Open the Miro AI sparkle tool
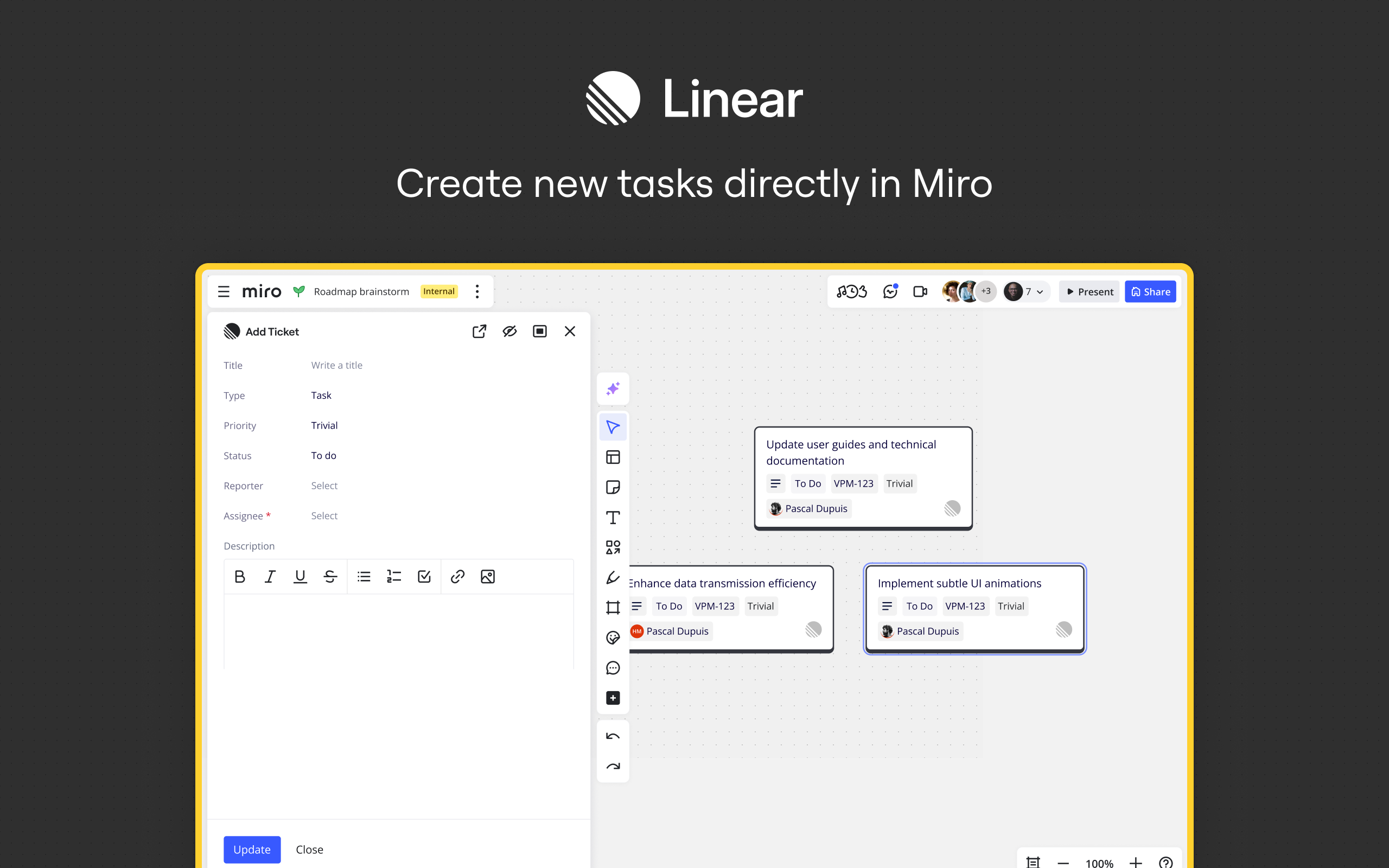The height and width of the screenshot is (868, 1389). tap(613, 388)
